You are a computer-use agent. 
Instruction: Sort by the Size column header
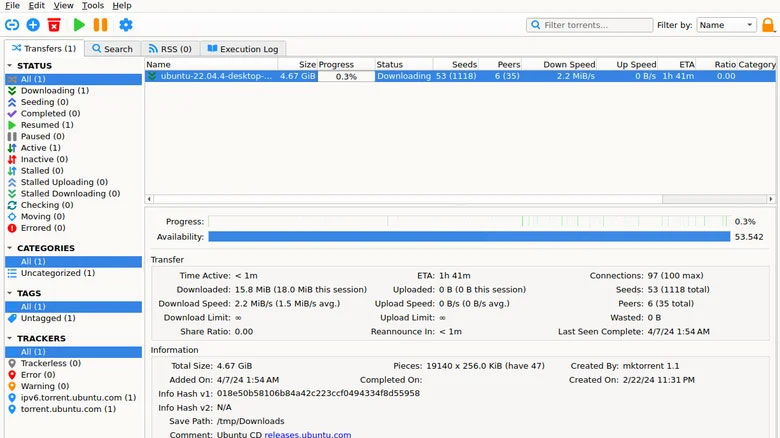pos(297,65)
